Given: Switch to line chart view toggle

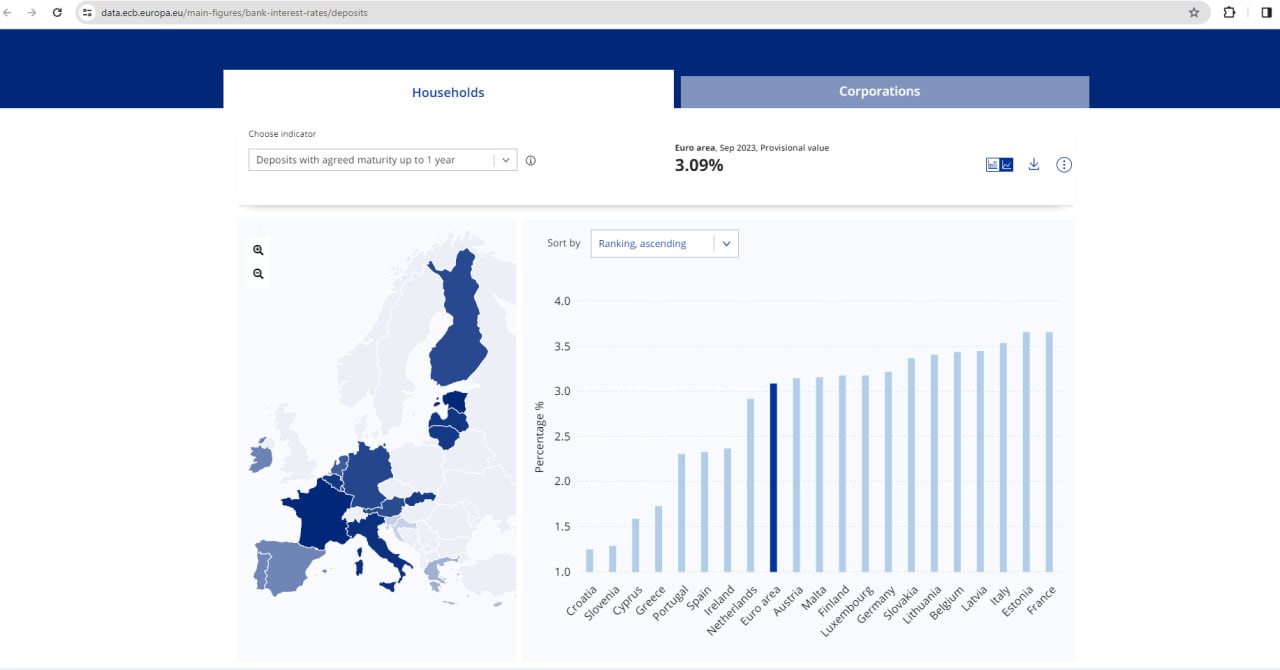Looking at the screenshot, I should point(1007,165).
